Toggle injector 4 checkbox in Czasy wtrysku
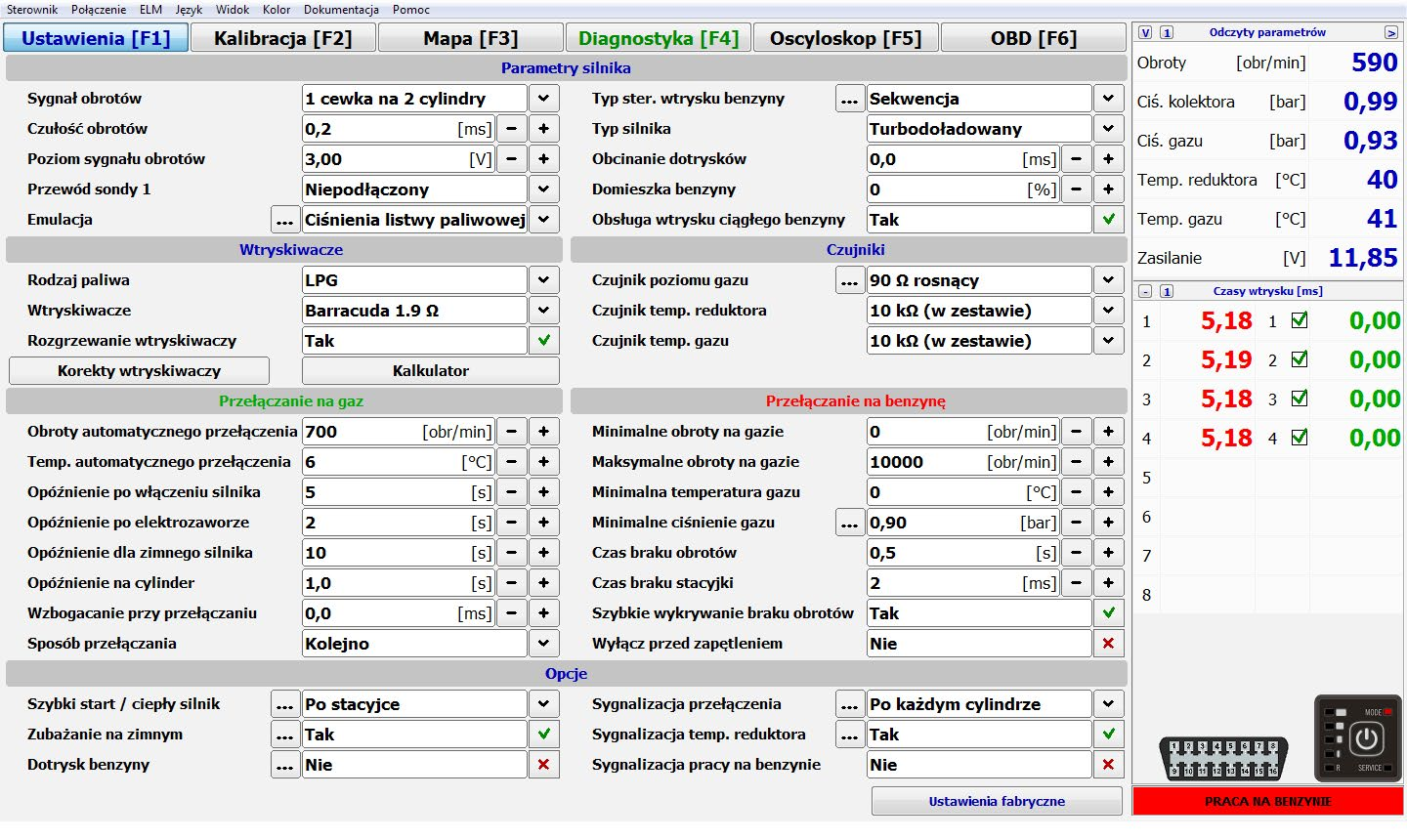 click(1300, 438)
